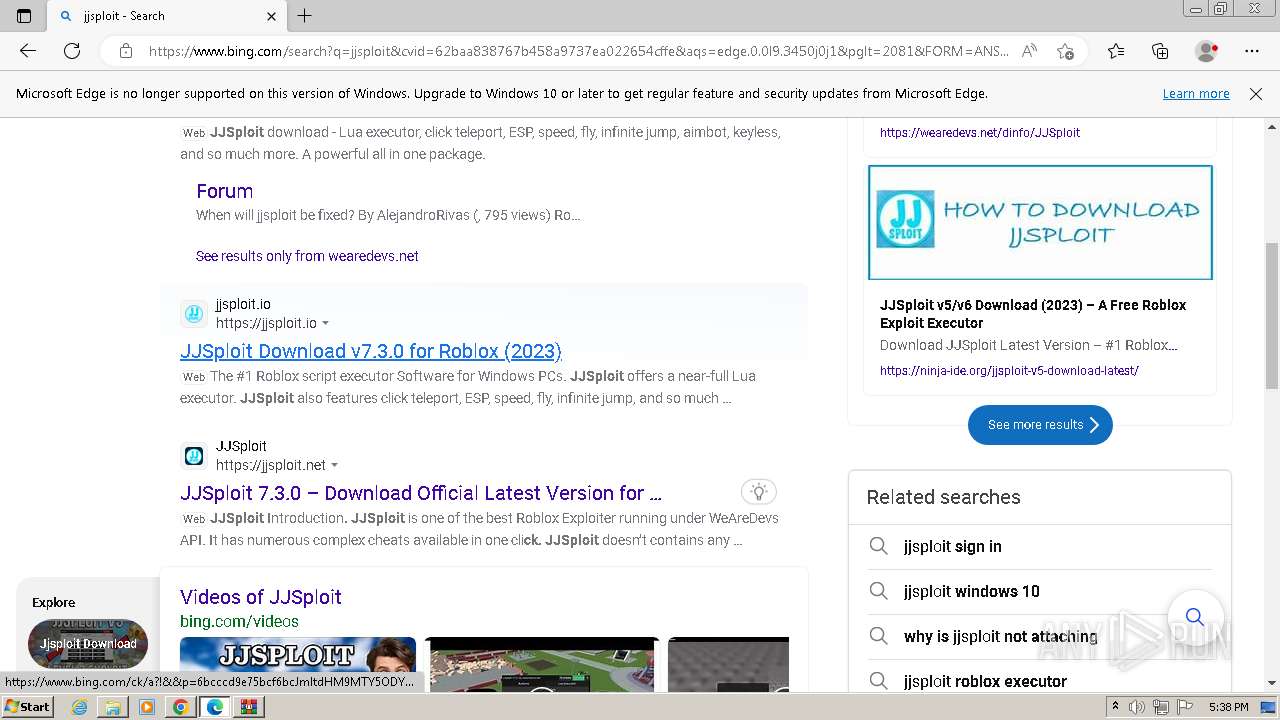This screenshot has height=720, width=1280.
Task: Close the jjsploit - Search tab
Action: (x=272, y=16)
